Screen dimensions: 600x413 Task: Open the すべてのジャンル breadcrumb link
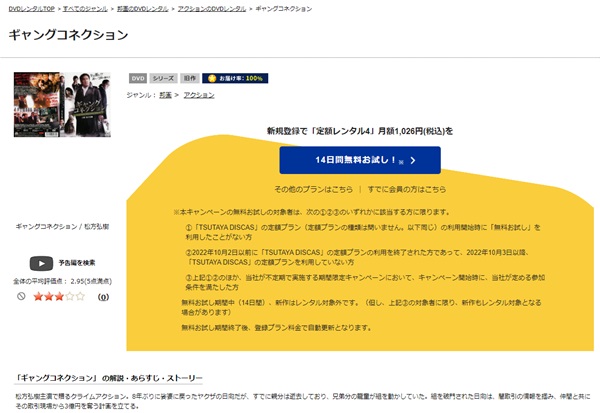[x=85, y=8]
